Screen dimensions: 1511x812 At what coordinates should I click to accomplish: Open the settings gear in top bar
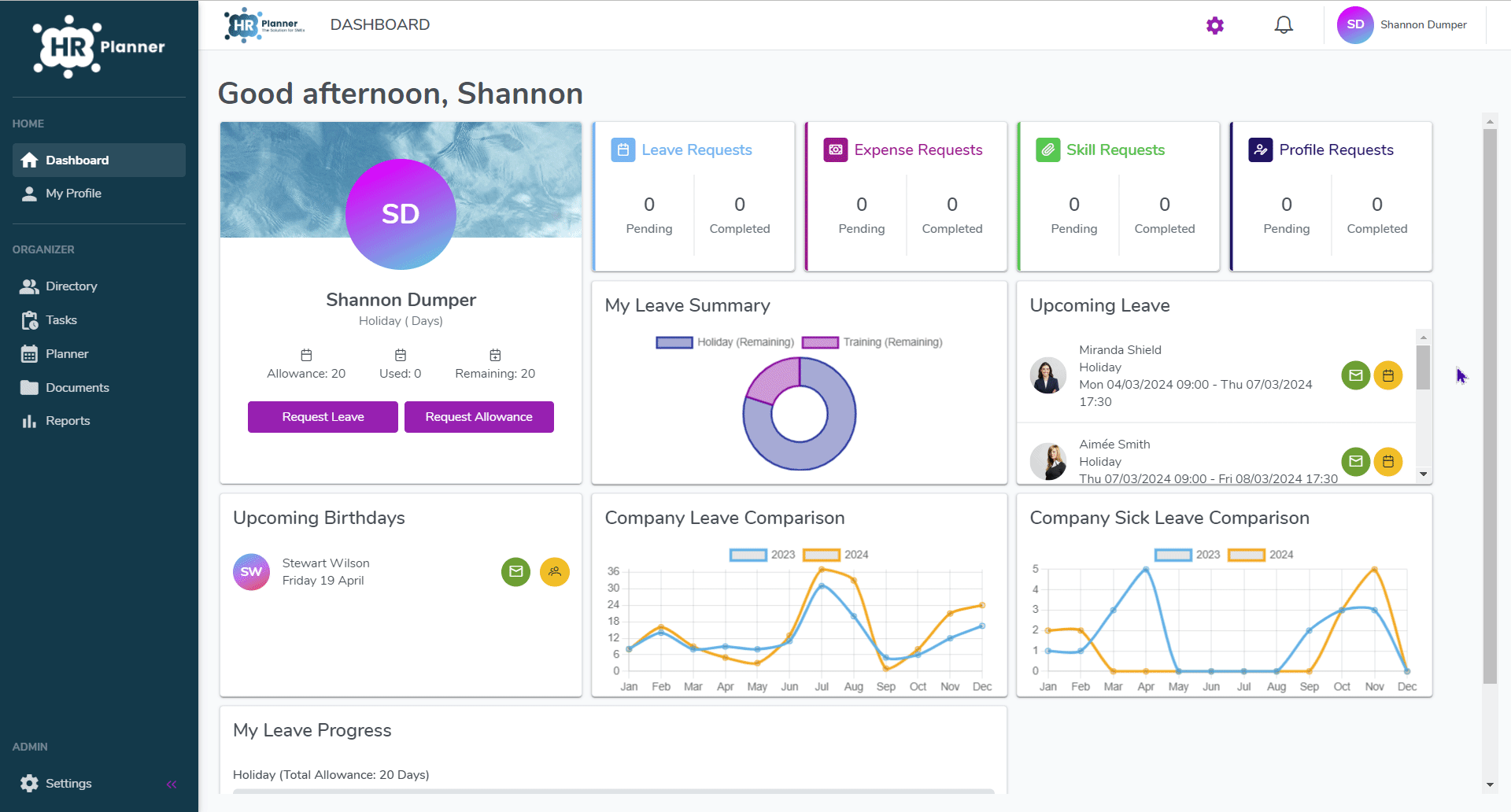(1215, 25)
